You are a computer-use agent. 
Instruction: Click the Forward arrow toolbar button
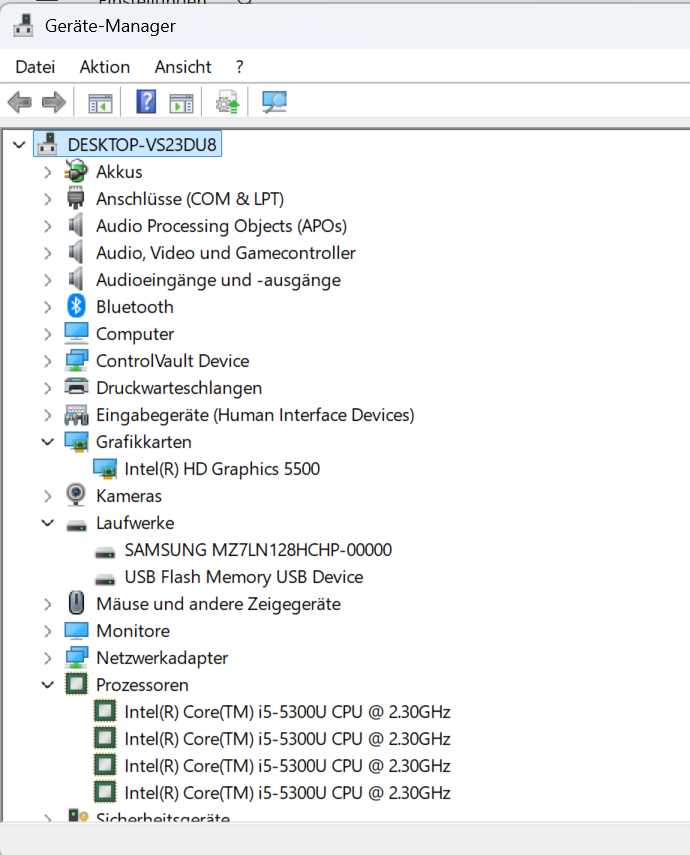[x=53, y=102]
